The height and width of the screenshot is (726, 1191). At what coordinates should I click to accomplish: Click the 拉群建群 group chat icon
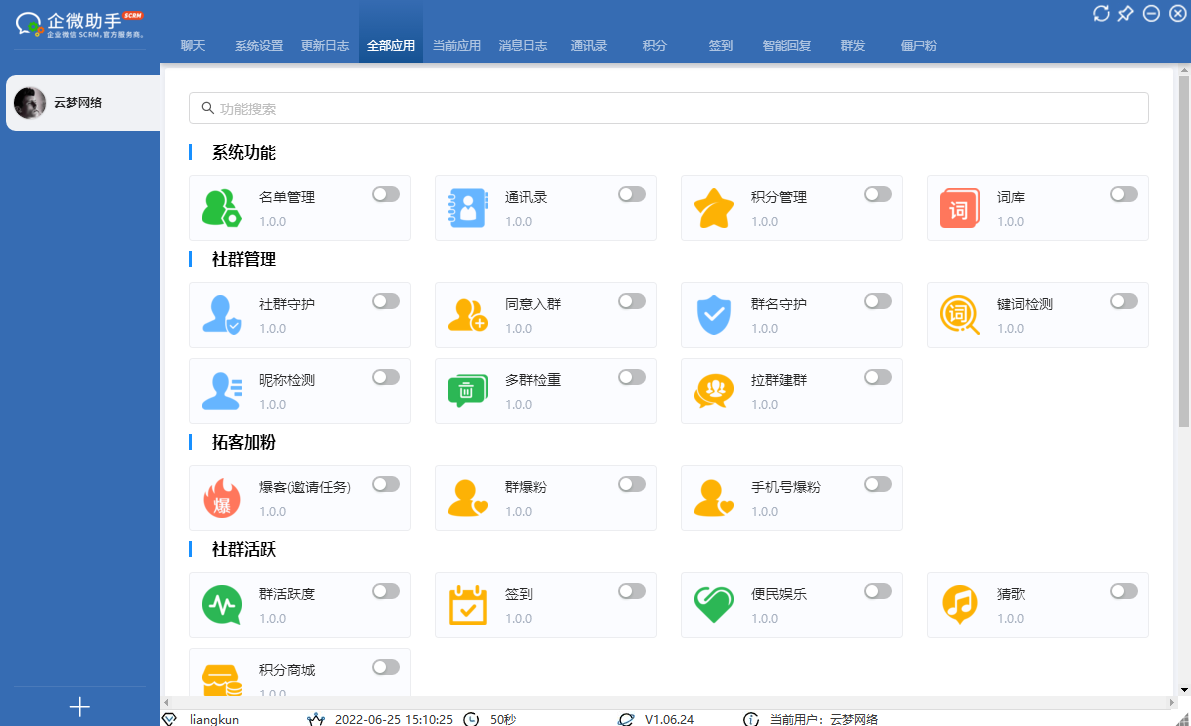click(714, 390)
